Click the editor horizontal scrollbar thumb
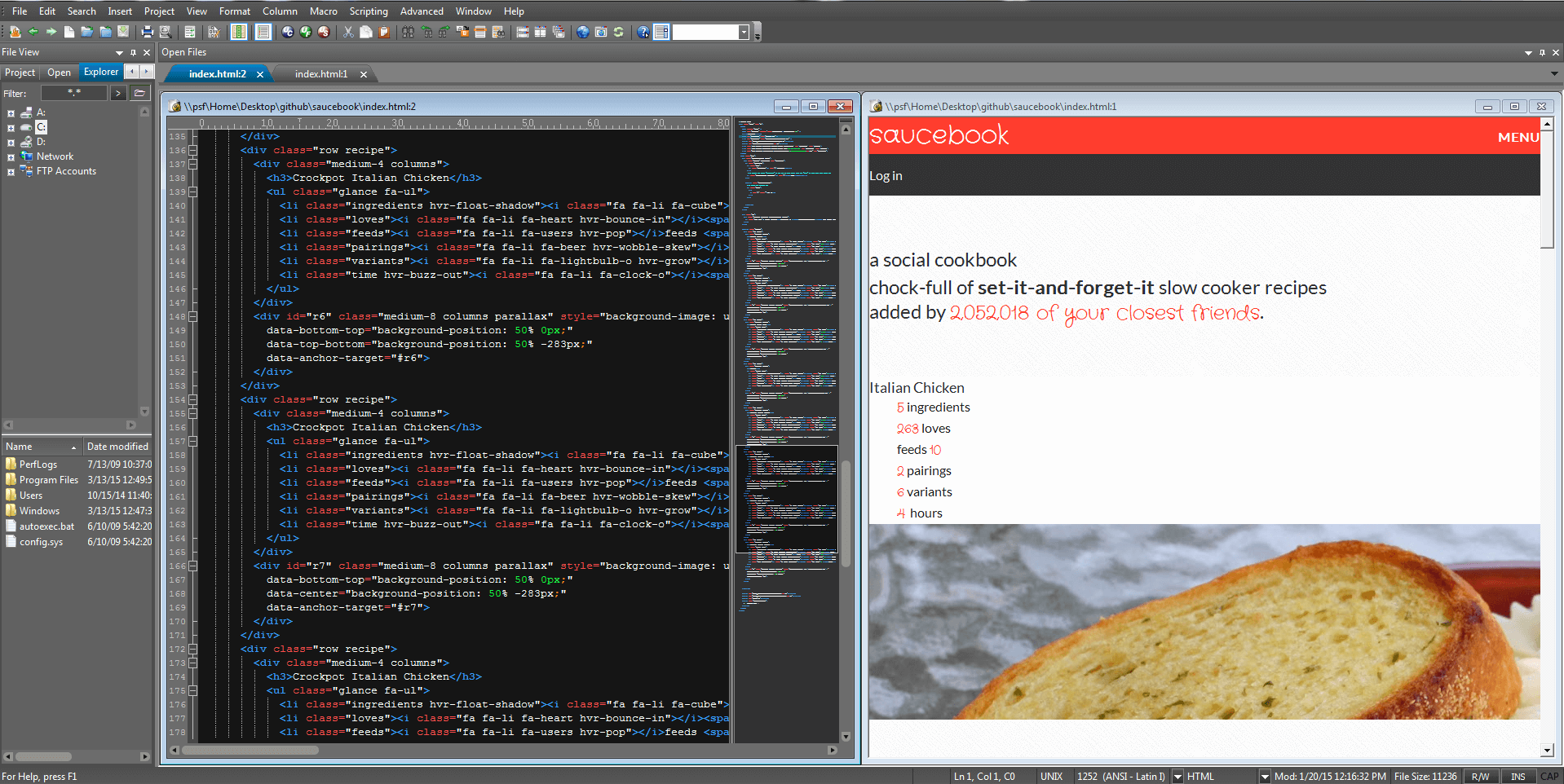The height and width of the screenshot is (784, 1564). 250,750
